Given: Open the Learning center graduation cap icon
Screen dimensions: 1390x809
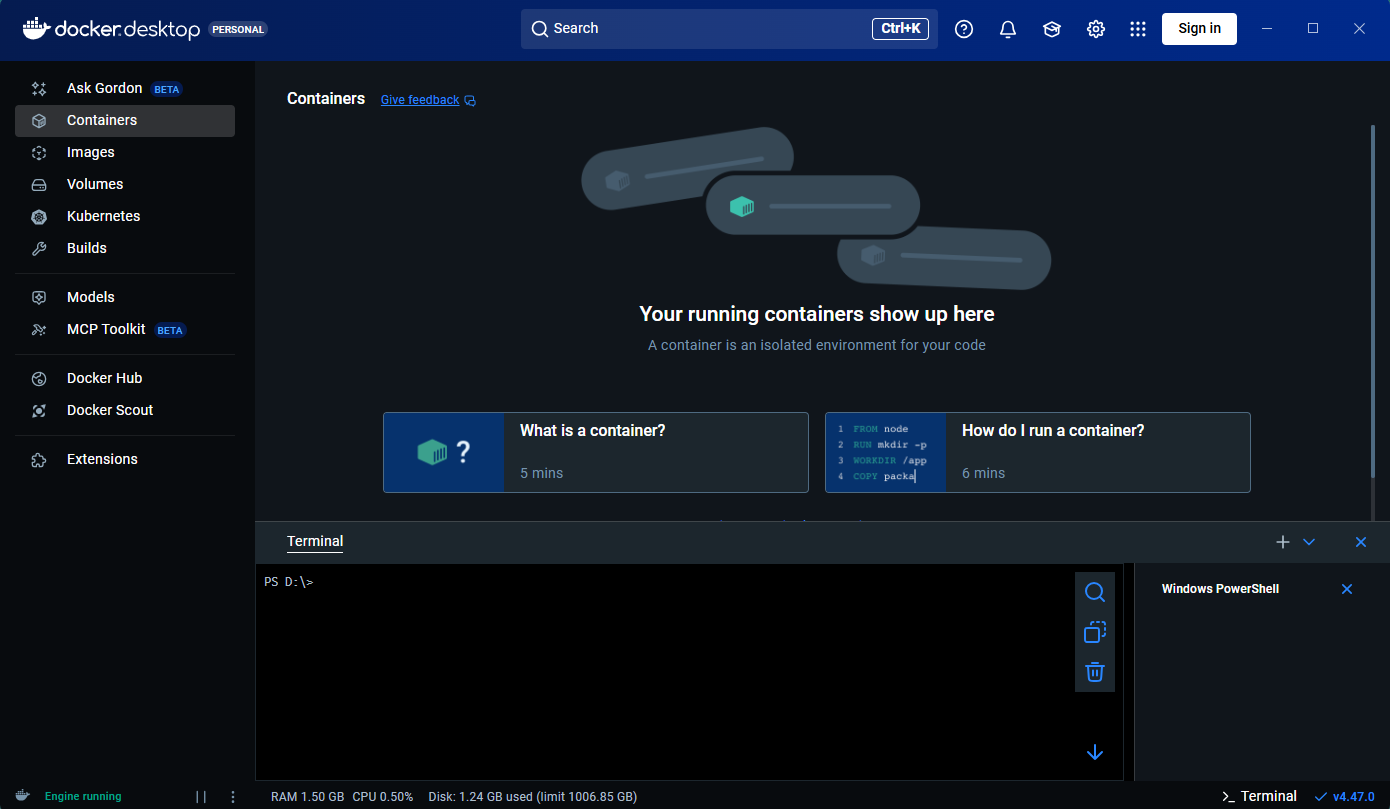Looking at the screenshot, I should click(1052, 29).
